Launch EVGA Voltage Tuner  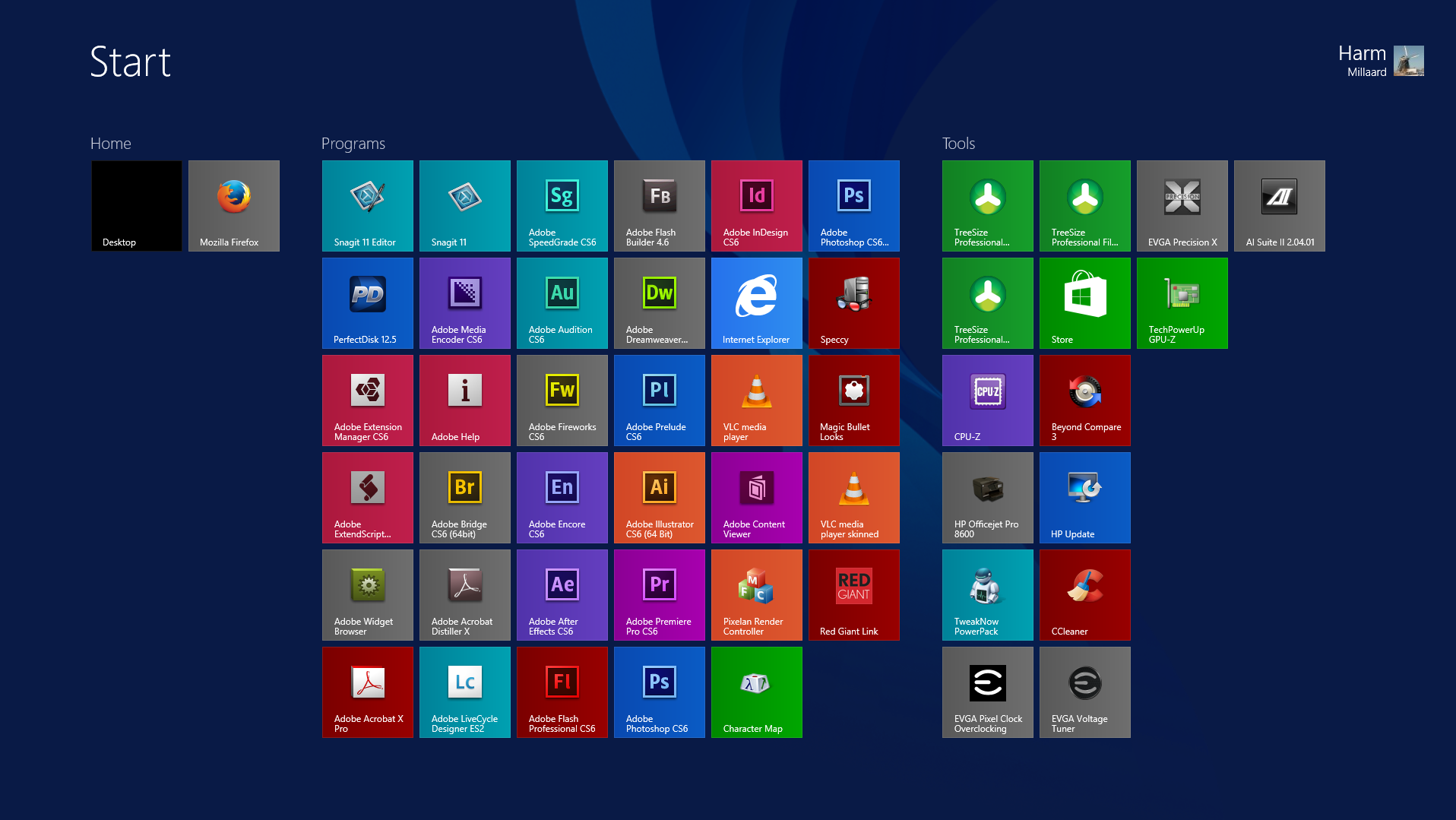pyautogui.click(x=1085, y=692)
